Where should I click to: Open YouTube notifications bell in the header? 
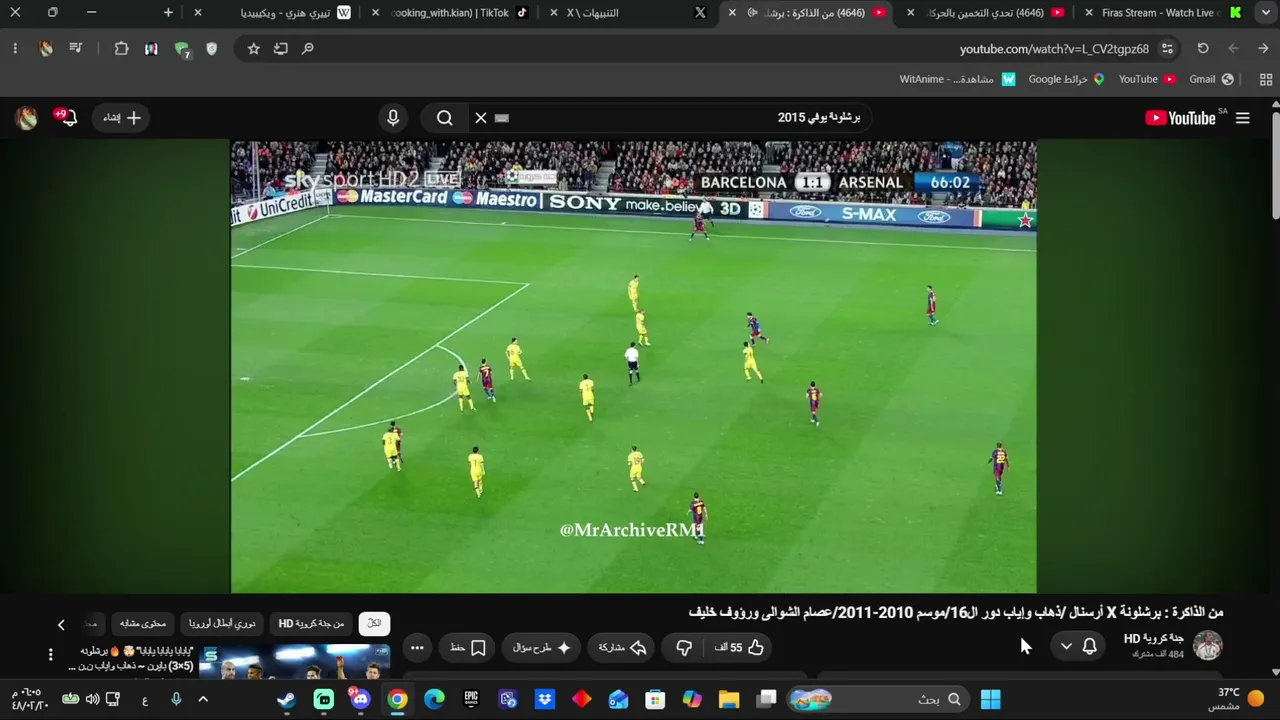67,118
